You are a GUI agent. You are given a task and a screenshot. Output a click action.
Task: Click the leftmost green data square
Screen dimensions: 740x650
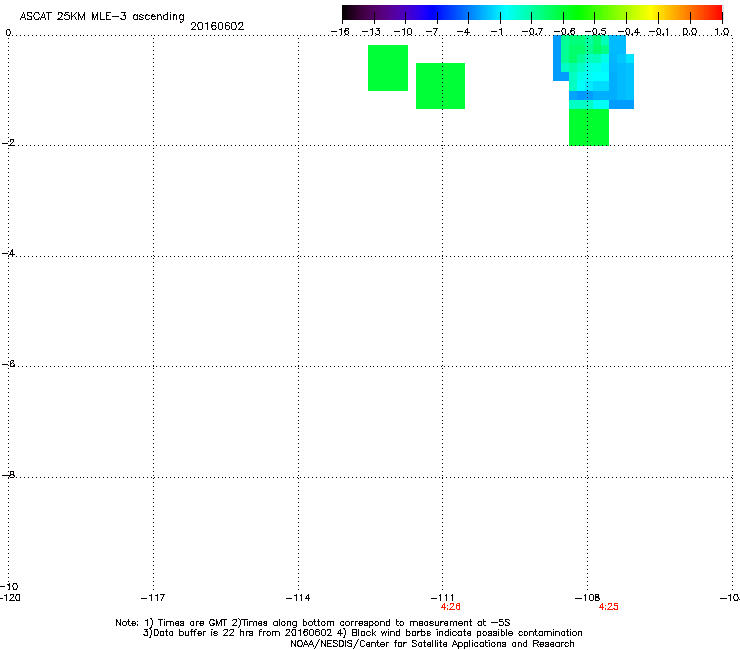coord(388,68)
